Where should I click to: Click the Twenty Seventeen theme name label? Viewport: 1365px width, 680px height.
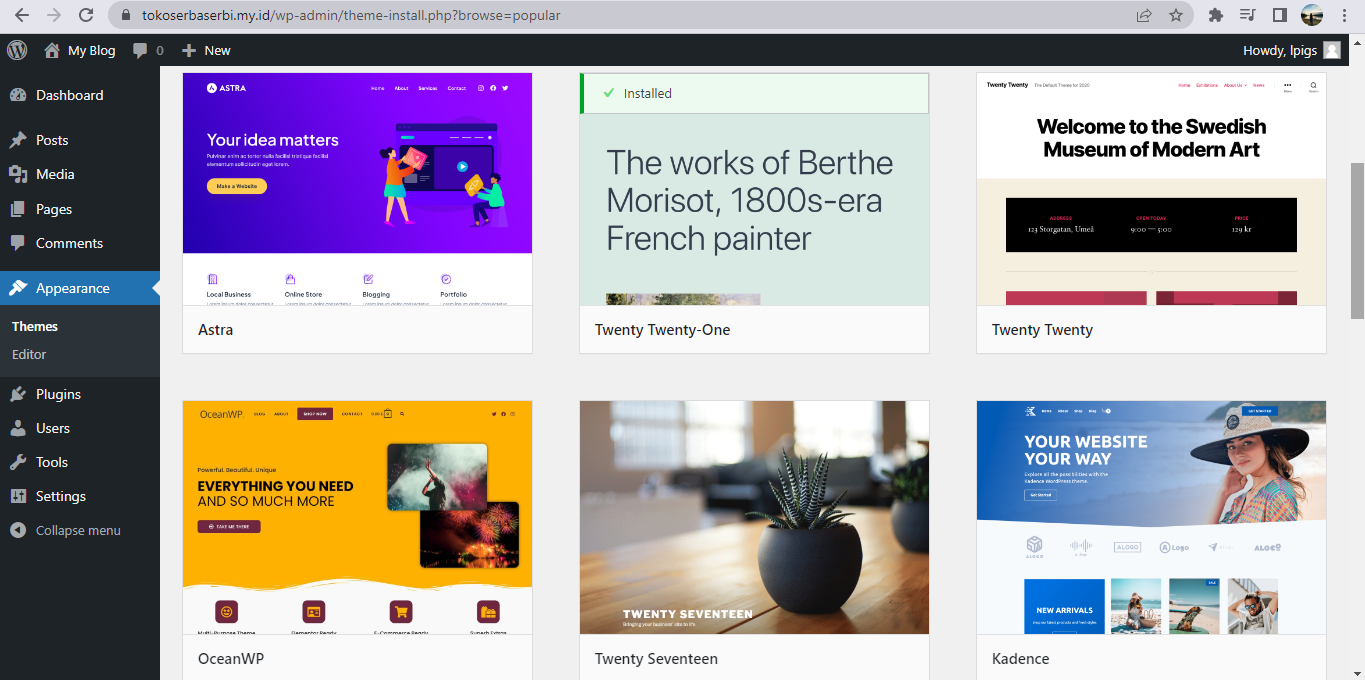[656, 659]
